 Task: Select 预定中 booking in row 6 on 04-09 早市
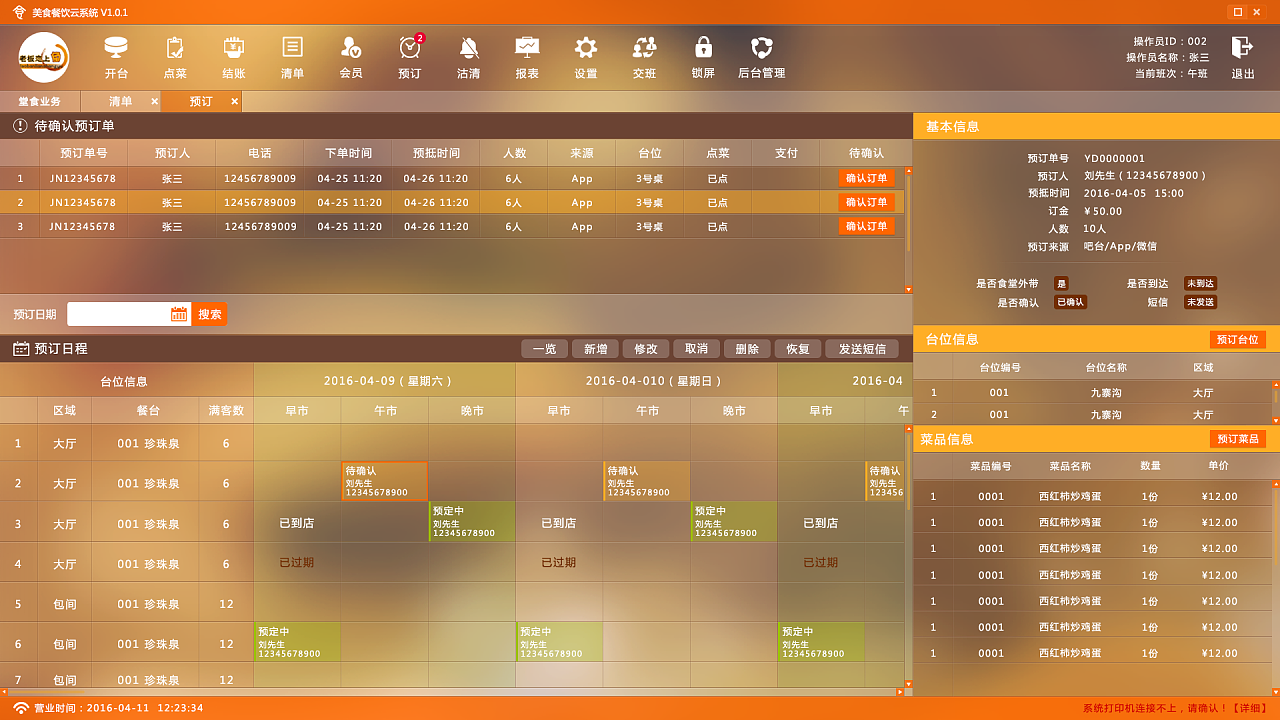coord(297,642)
